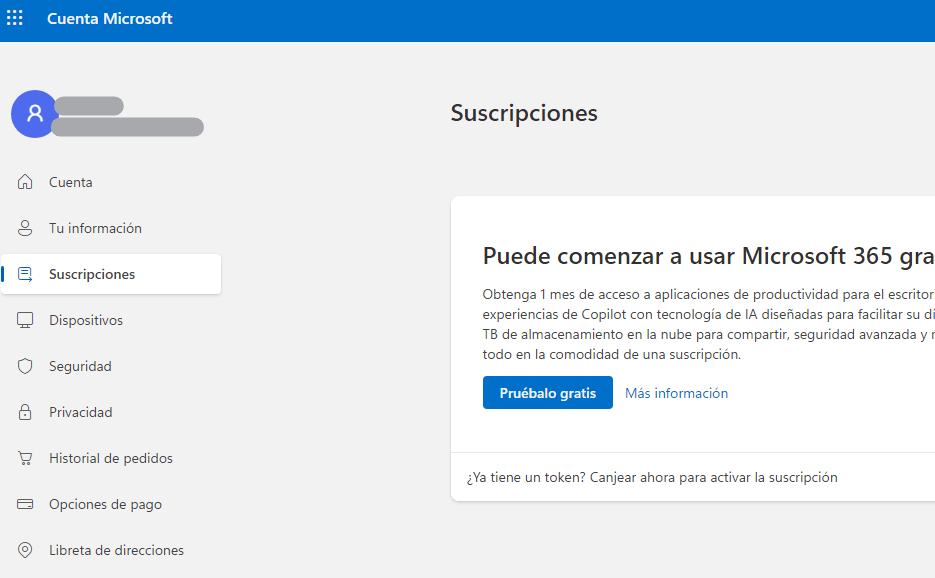Click the cart icon beside Historial de pedidos
This screenshot has width=935, height=578.
click(25, 458)
